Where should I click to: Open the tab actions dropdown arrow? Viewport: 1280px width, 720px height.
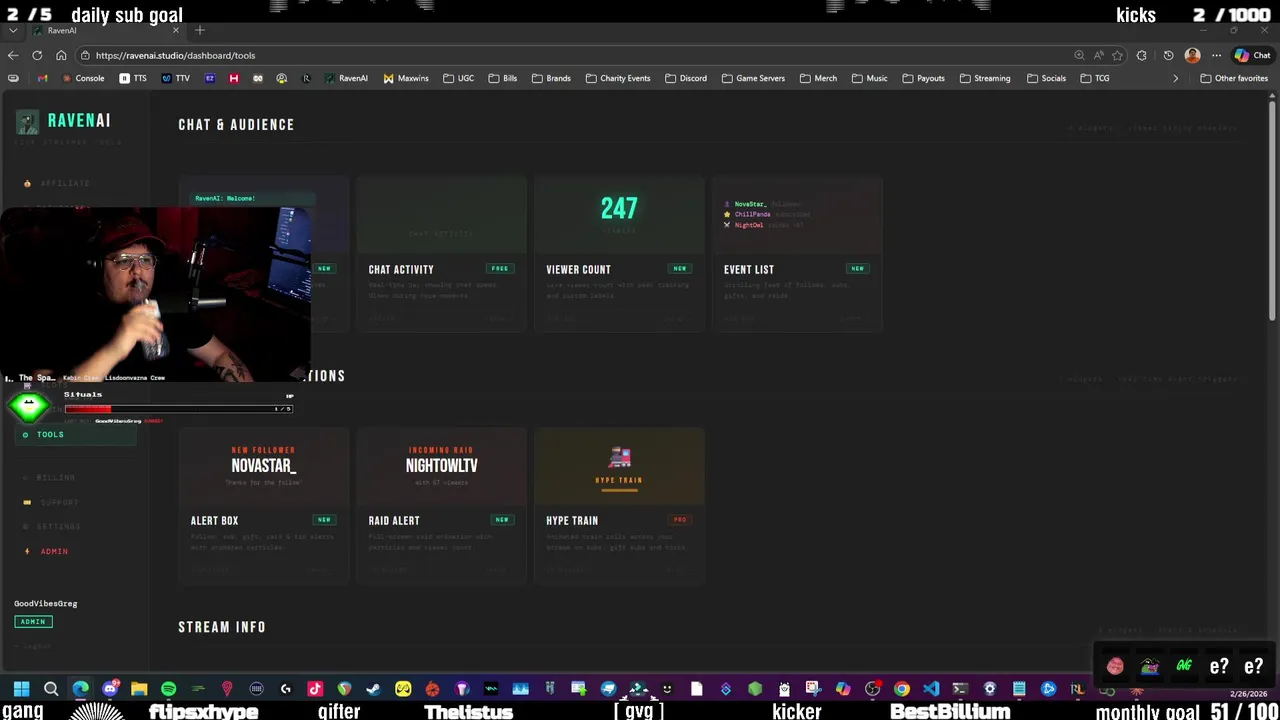(x=13, y=30)
